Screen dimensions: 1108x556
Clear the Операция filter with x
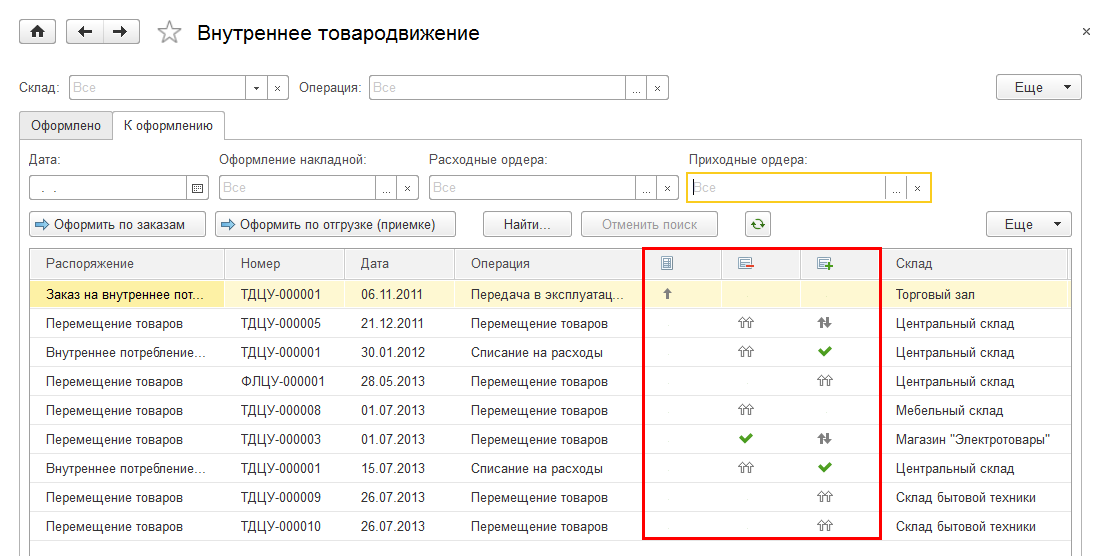657,88
